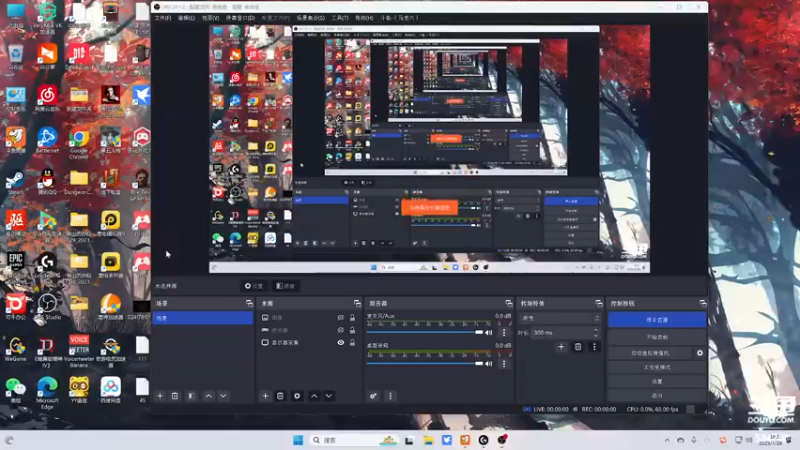Click Start Recording button below streaming
This screenshot has height=450, width=800.
pos(657,337)
